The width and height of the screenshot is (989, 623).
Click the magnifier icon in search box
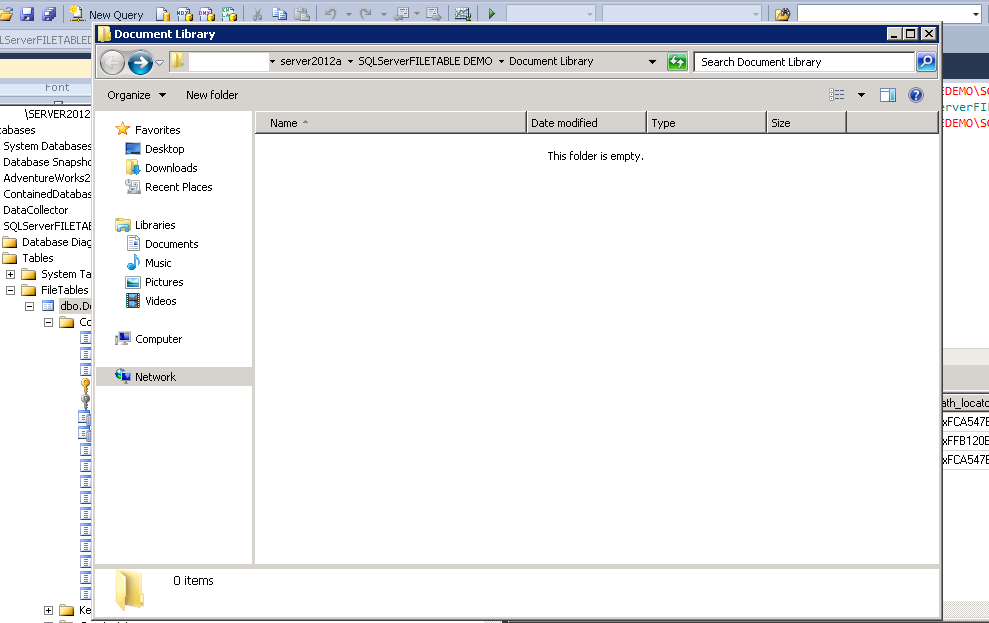(926, 62)
